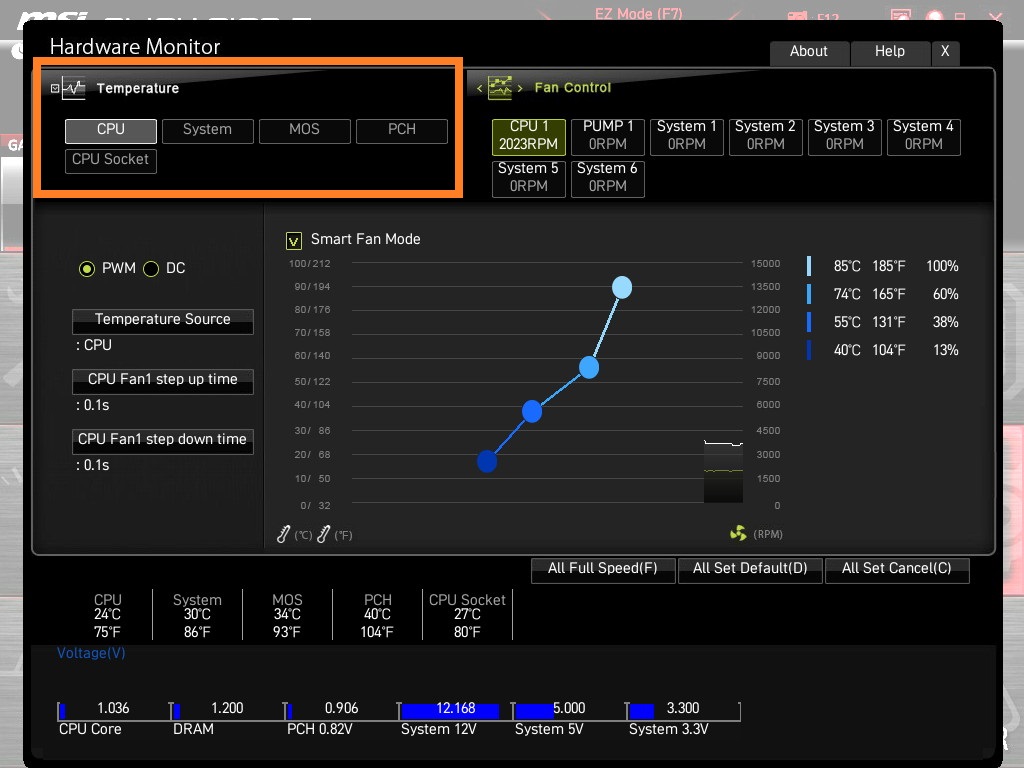The image size is (1024, 768).
Task: Click the green fan RPM icon
Action: point(738,534)
